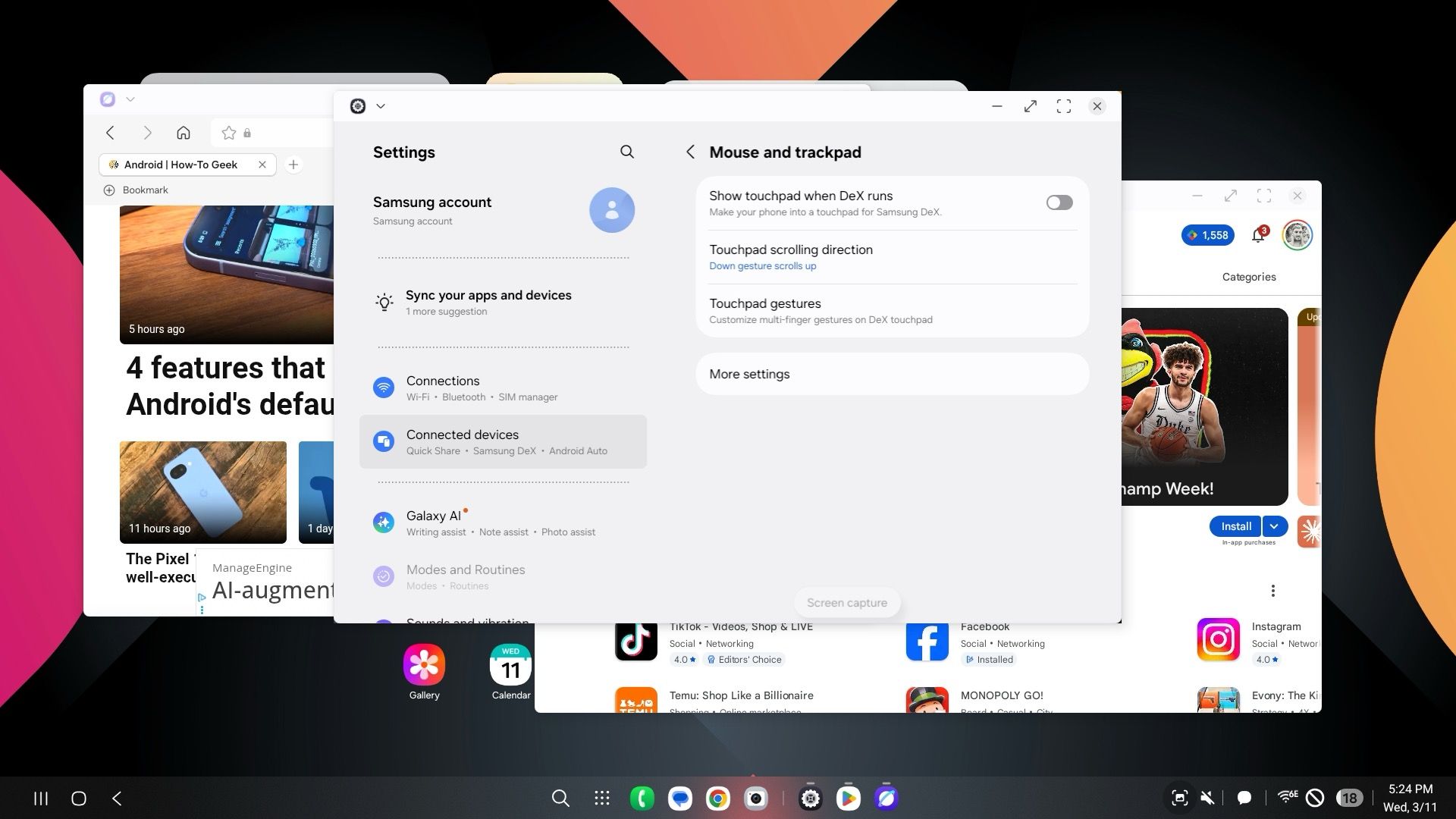Open recents button in taskbar
1456x819 pixels.
(x=41, y=799)
